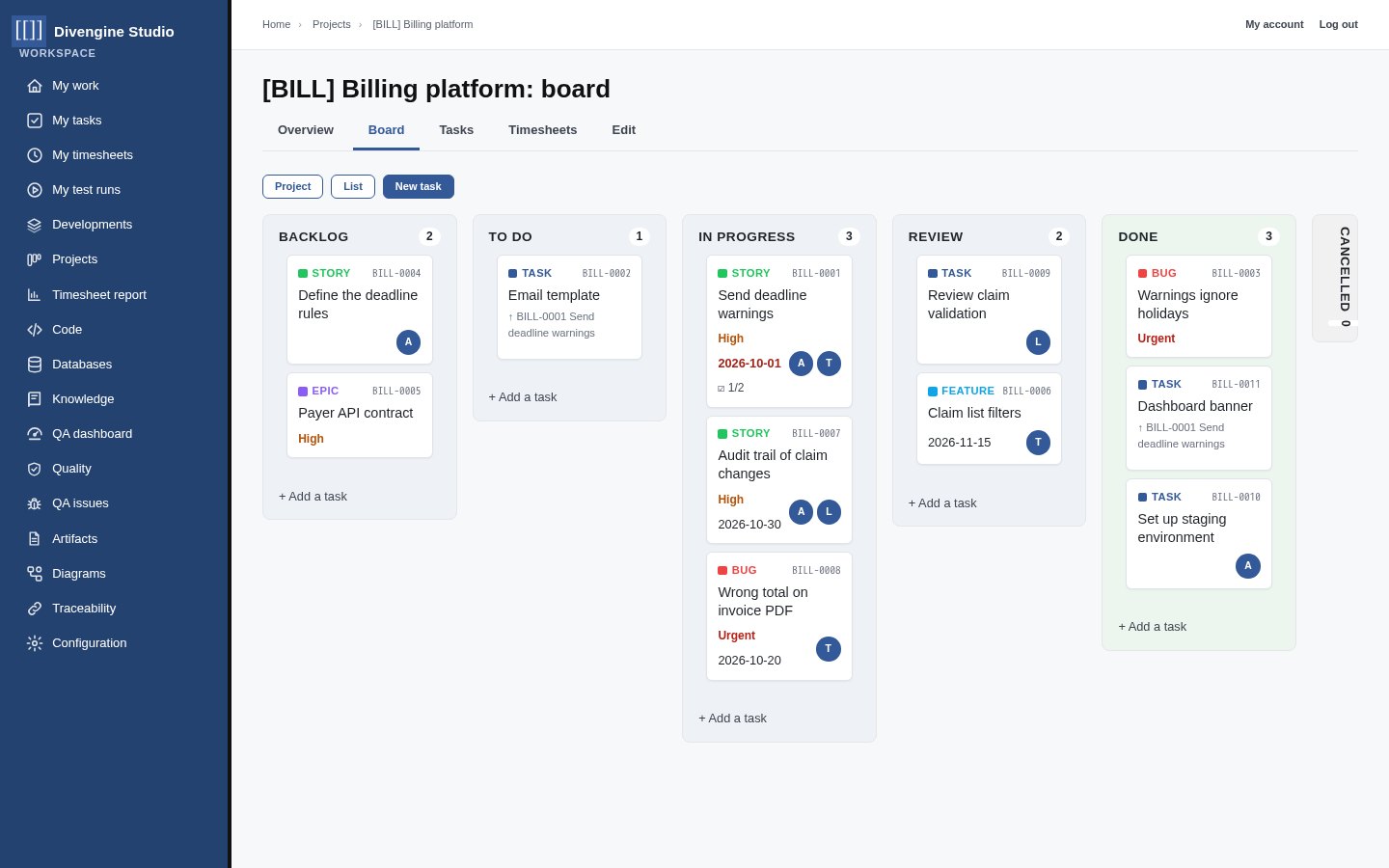The image size is (1389, 868).
Task: Click Home breadcrumb link
Action: (276, 25)
